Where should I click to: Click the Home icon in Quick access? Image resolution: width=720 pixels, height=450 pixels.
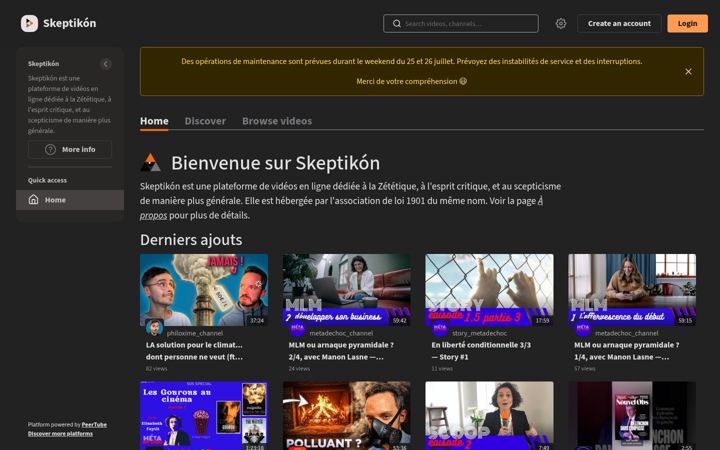[x=34, y=200]
